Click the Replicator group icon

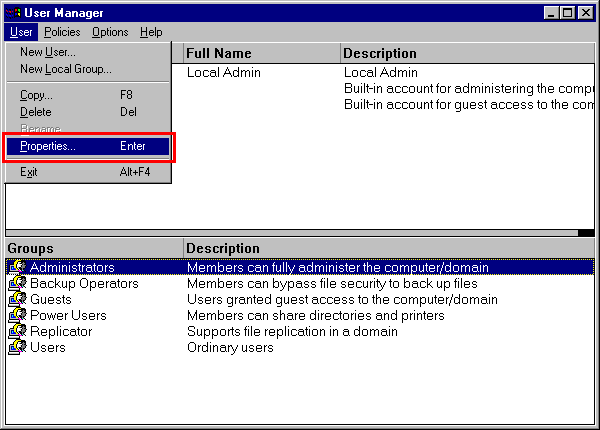point(17,331)
